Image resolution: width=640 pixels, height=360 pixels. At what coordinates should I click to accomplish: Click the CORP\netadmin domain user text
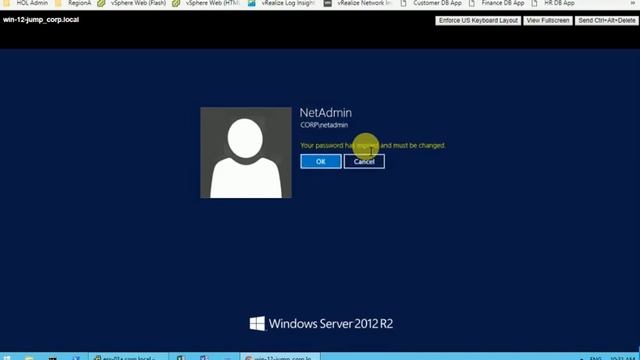pos(324,125)
